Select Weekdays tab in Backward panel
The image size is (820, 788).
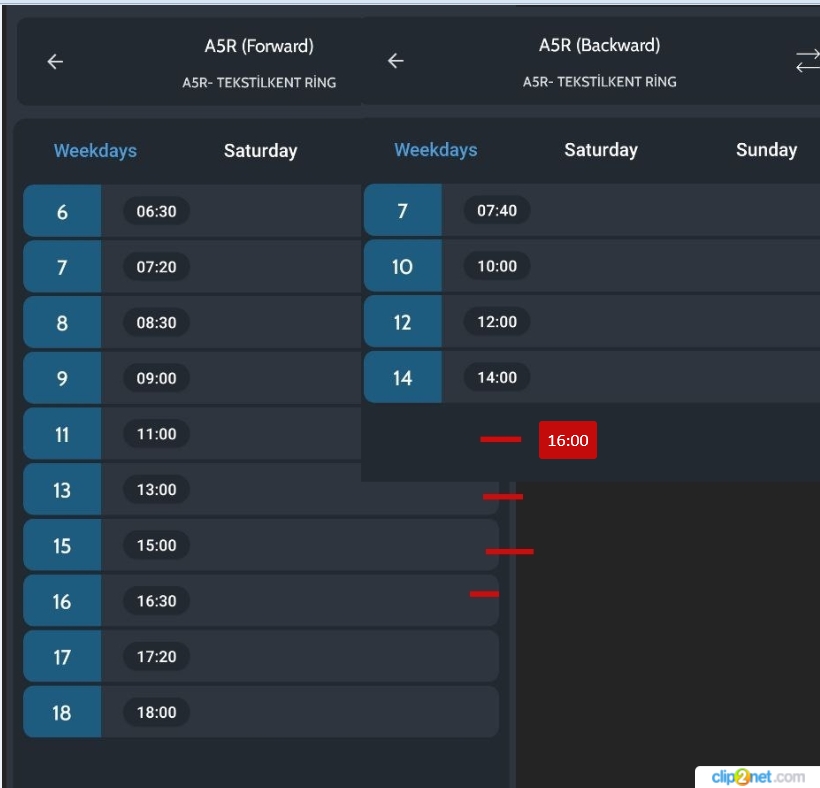435,150
